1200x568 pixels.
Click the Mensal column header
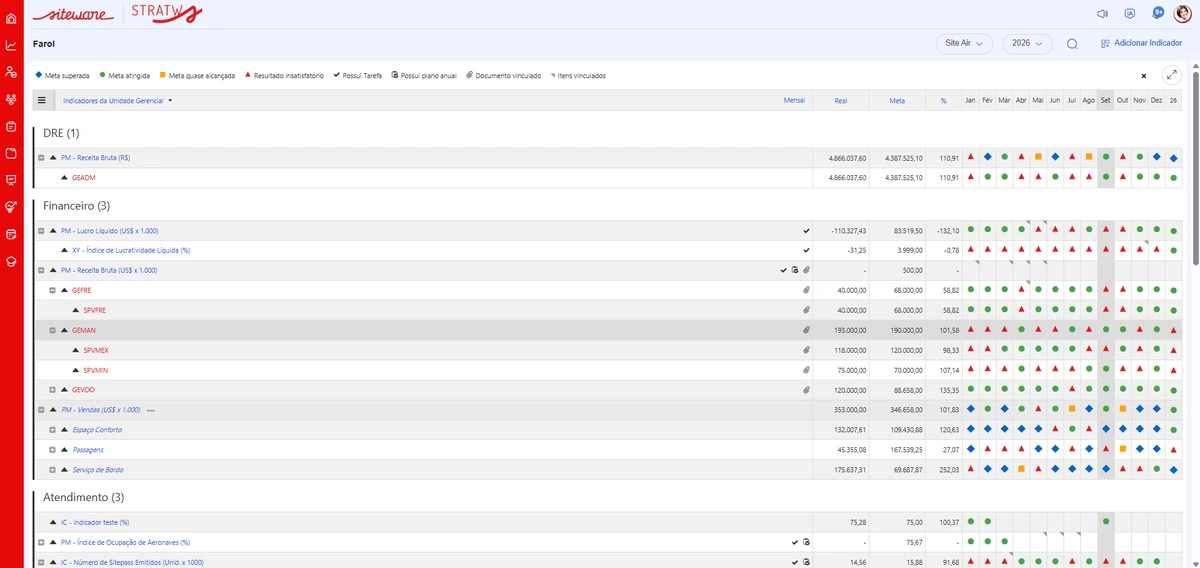click(x=794, y=101)
